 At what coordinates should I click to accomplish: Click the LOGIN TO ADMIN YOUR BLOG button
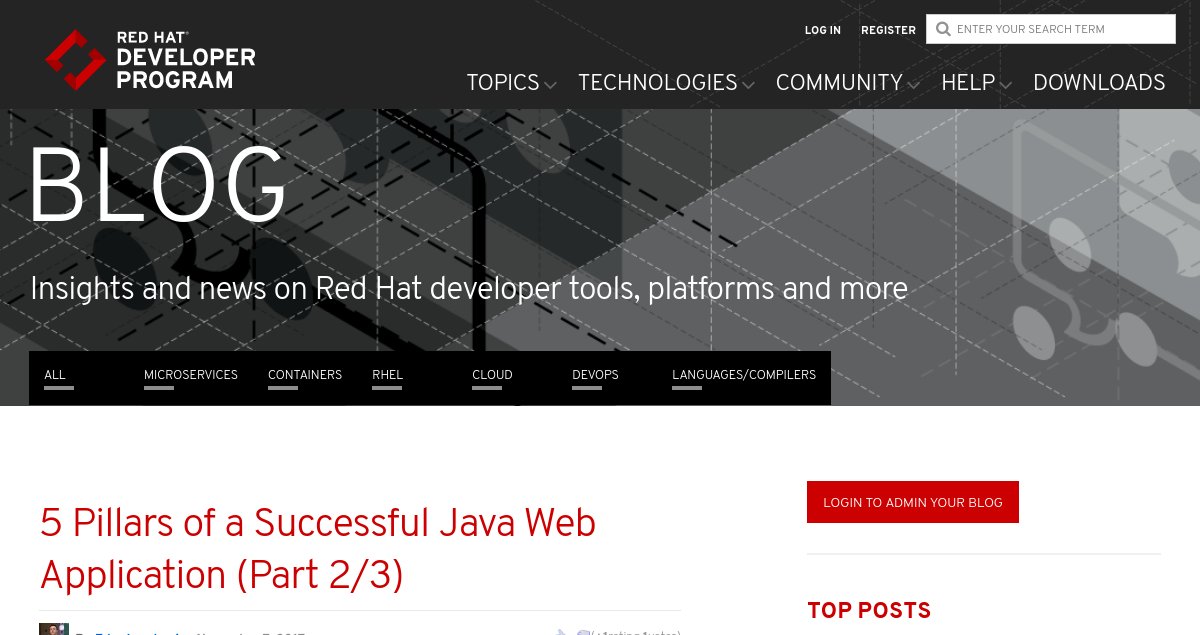tap(912, 502)
